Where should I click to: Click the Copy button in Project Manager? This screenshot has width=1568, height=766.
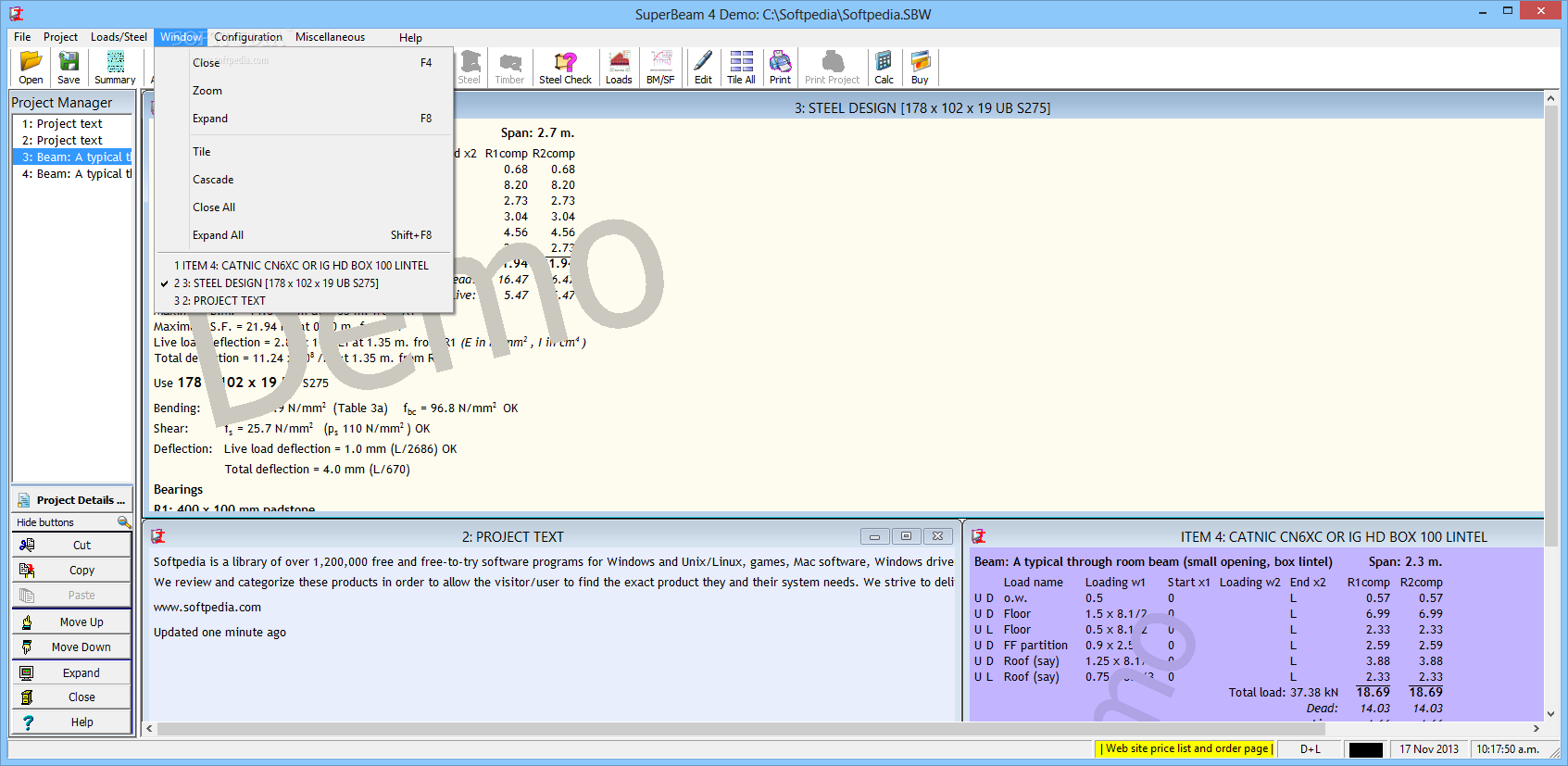[x=72, y=571]
